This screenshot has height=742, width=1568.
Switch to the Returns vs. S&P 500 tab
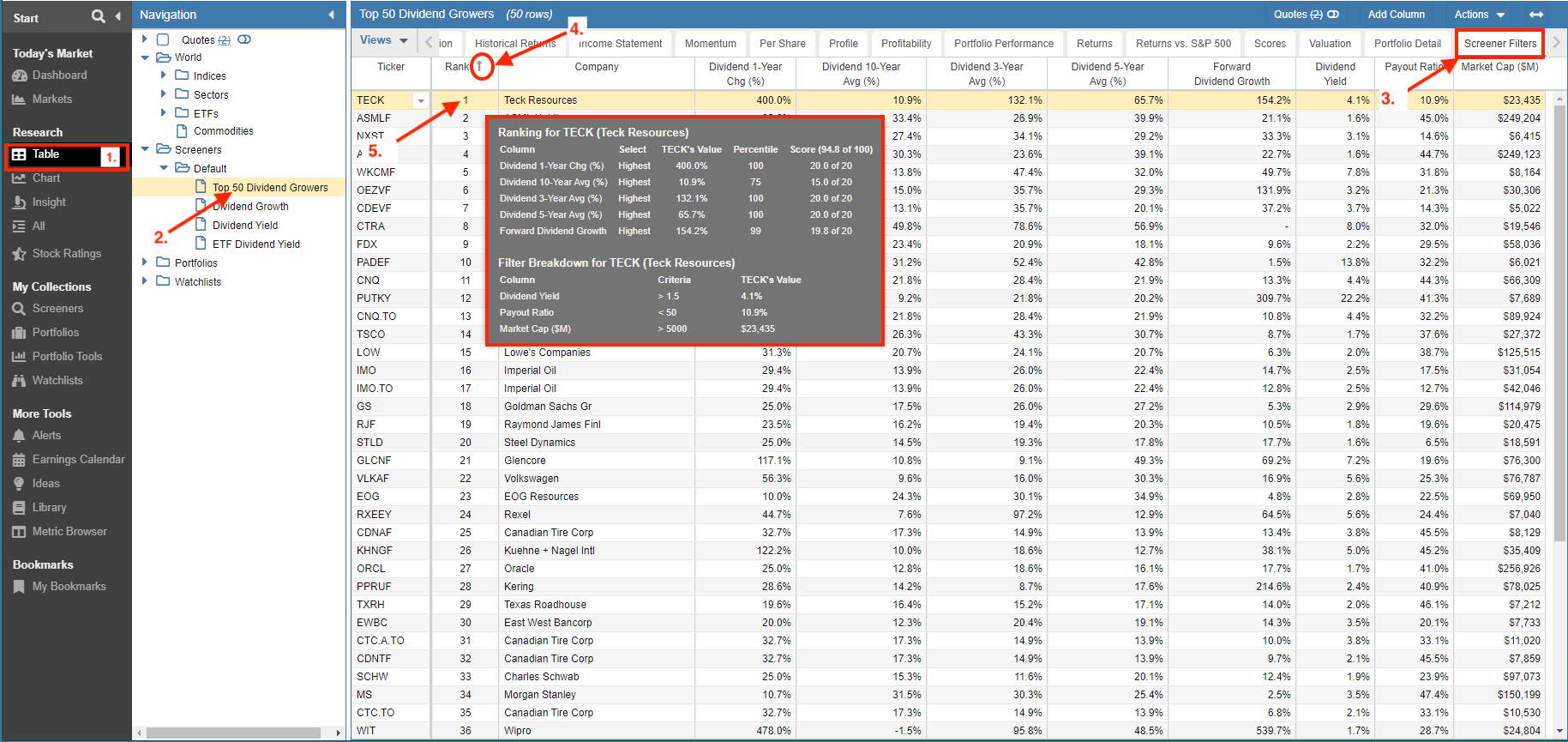pyautogui.click(x=1183, y=44)
